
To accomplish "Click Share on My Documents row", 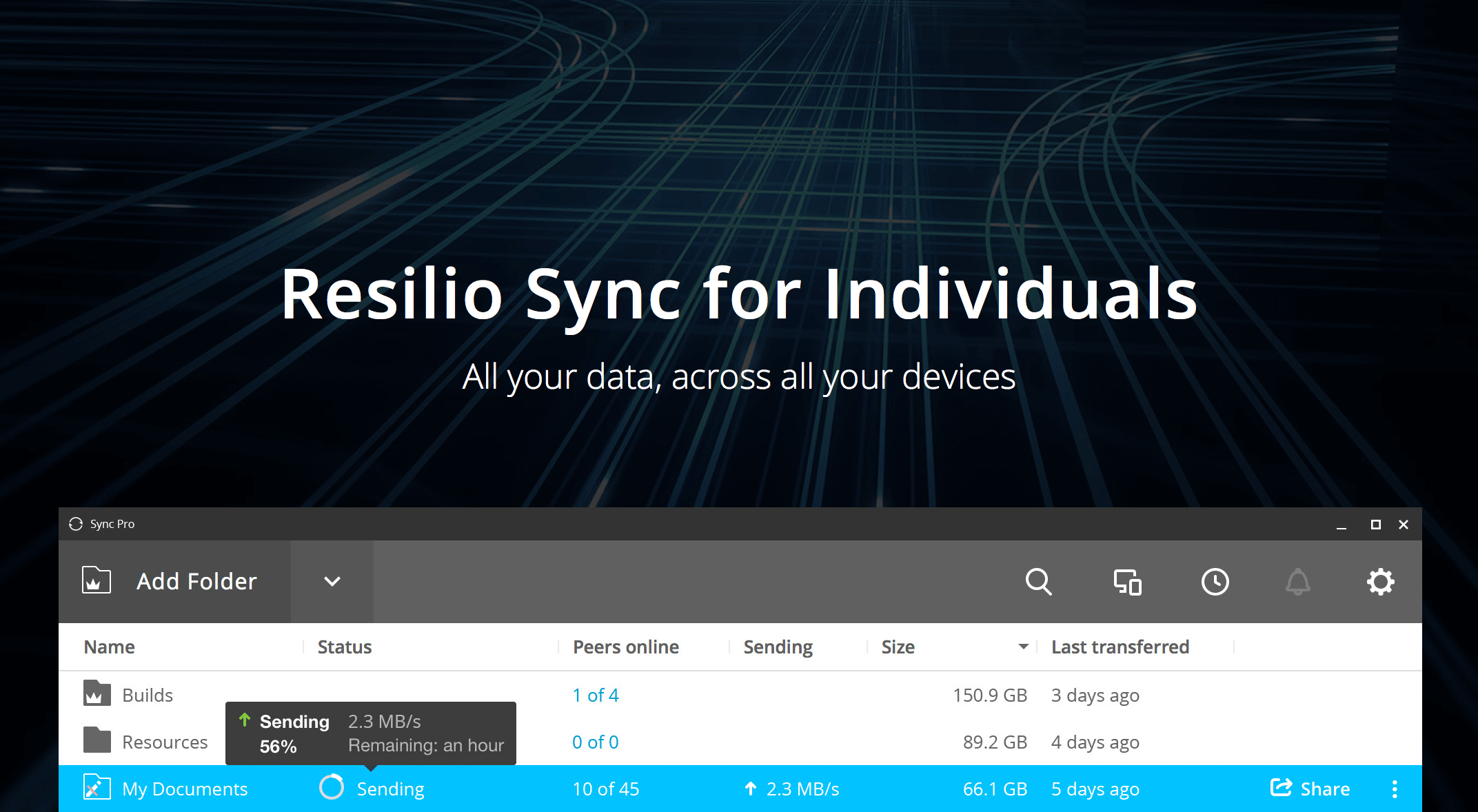I will pyautogui.click(x=1310, y=789).
